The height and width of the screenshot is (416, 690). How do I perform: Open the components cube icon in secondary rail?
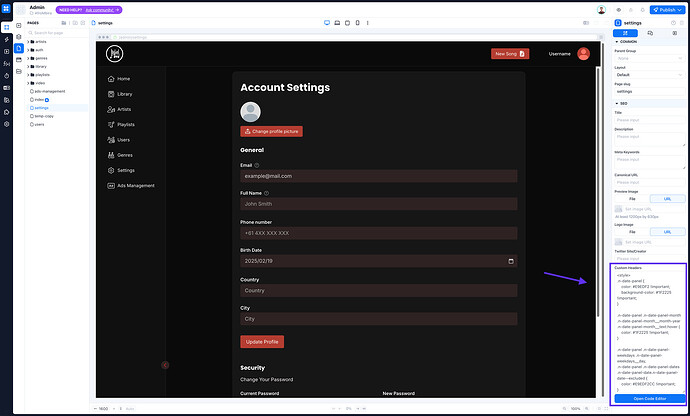point(18,37)
